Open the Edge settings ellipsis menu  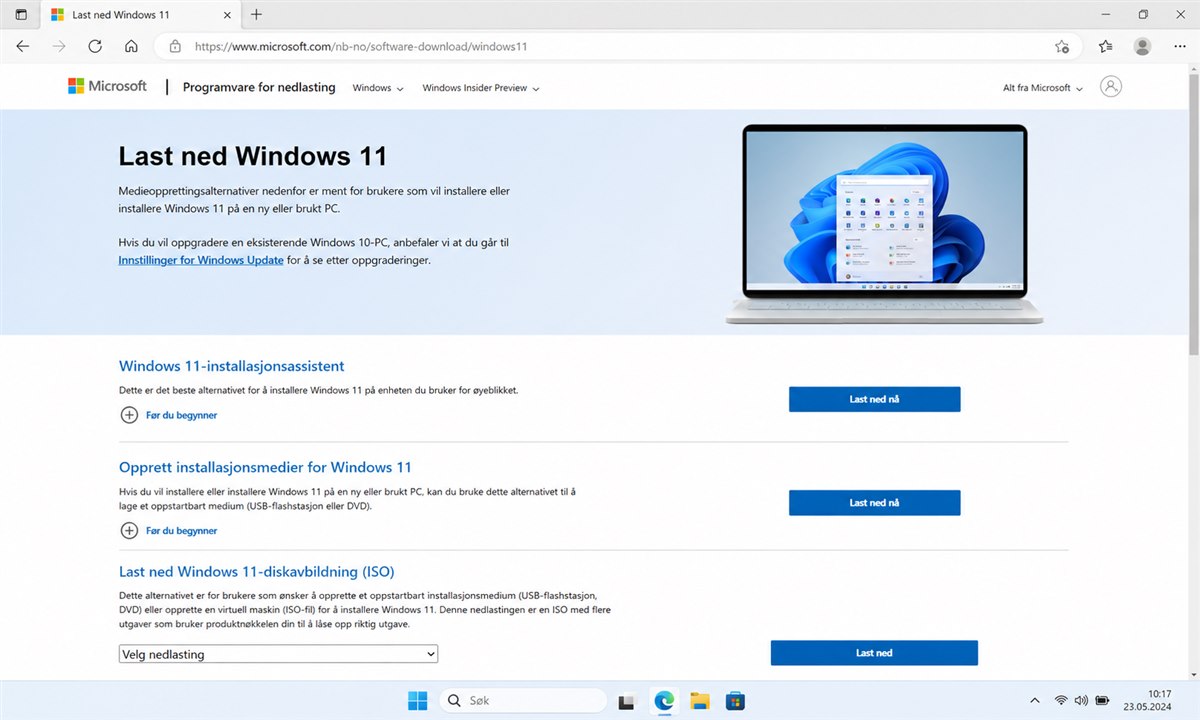[x=1178, y=46]
